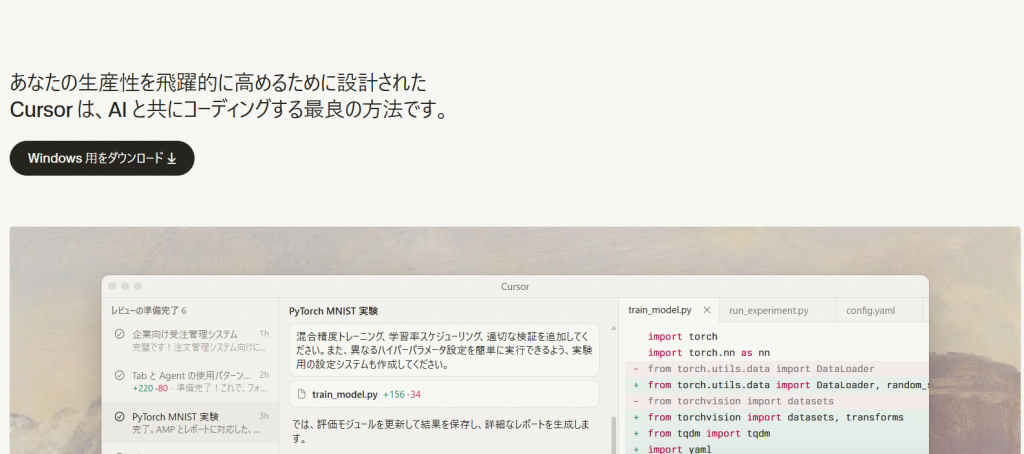Switch to the run_experiment.py tab
This screenshot has width=1024, height=454.
[768, 311]
